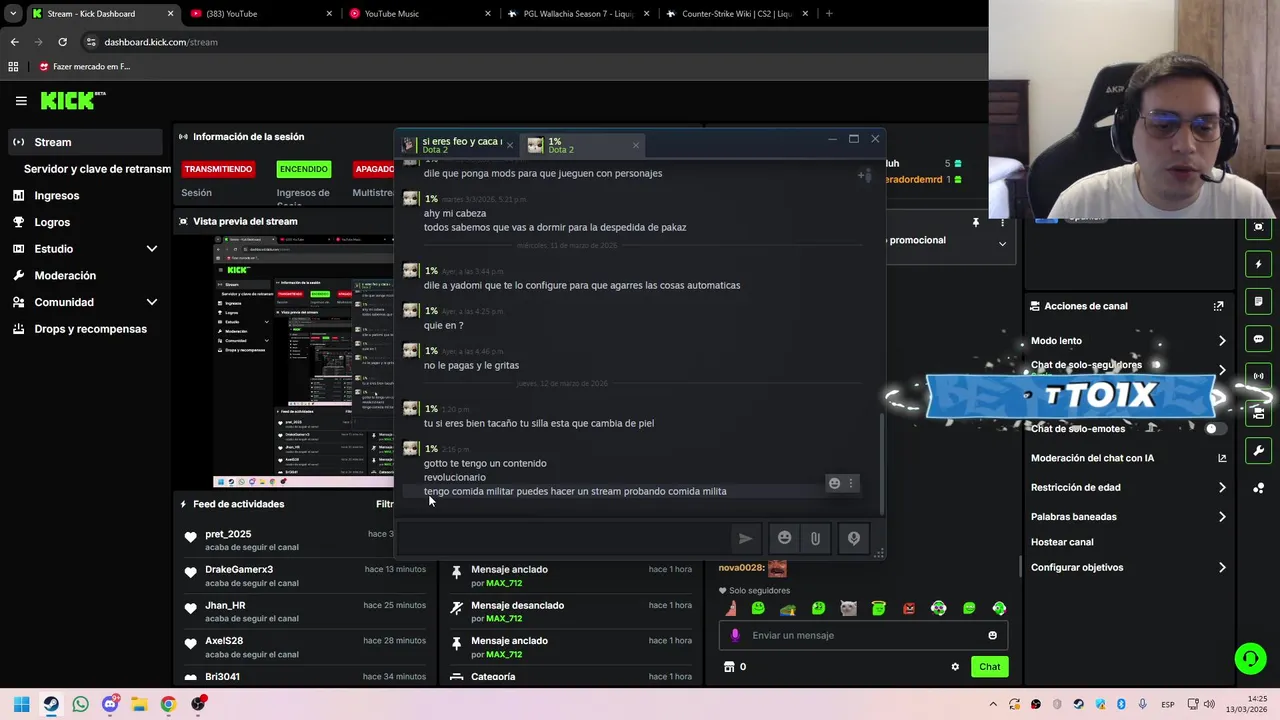Image resolution: width=1280 pixels, height=720 pixels.
Task: Open Logros in Kick sidebar
Action: (x=52, y=222)
